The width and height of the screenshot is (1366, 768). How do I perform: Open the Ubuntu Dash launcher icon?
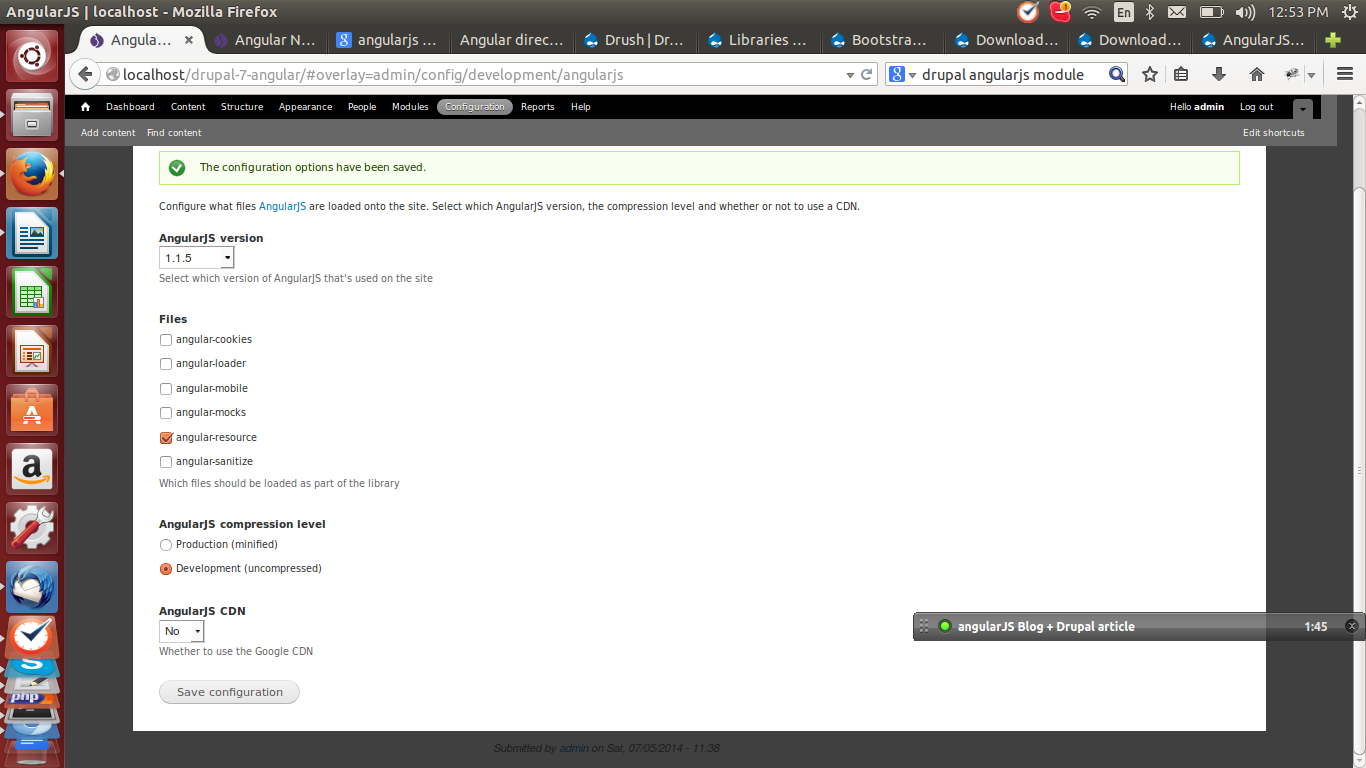pyautogui.click(x=33, y=55)
